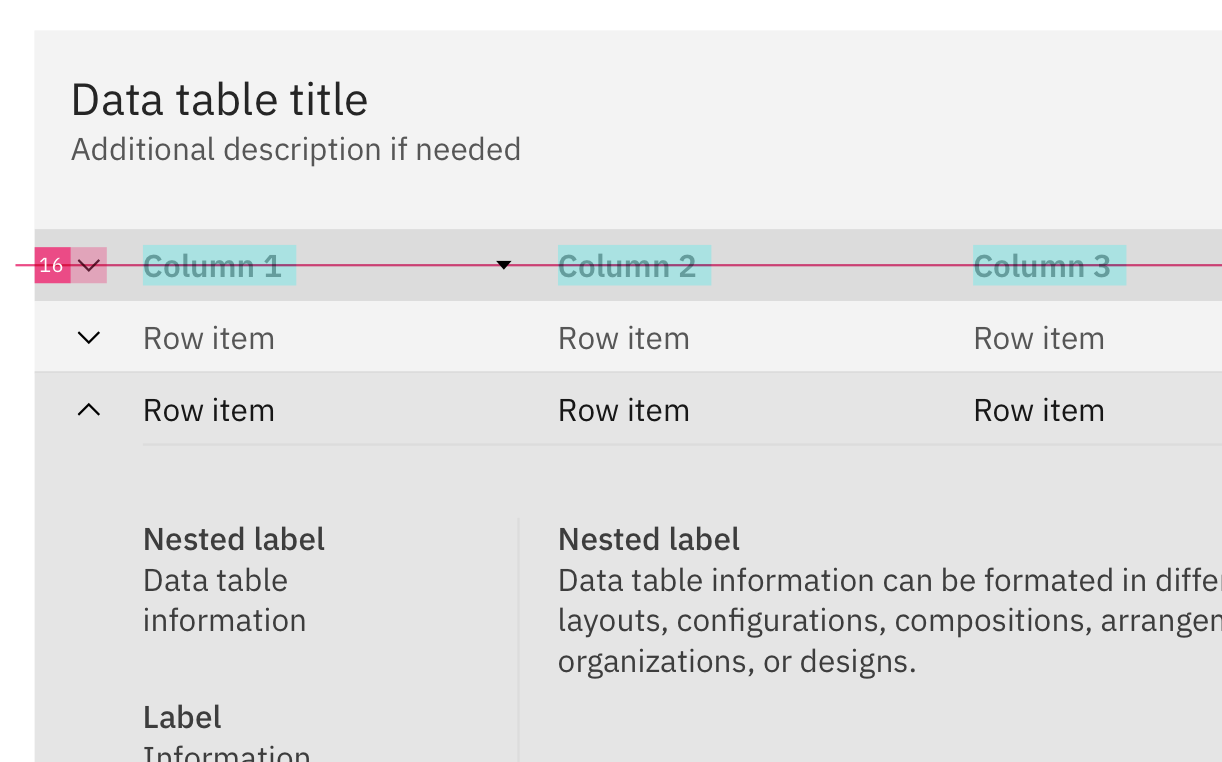Click the Data table title heading
Image resolution: width=1222 pixels, height=762 pixels.
point(219,99)
